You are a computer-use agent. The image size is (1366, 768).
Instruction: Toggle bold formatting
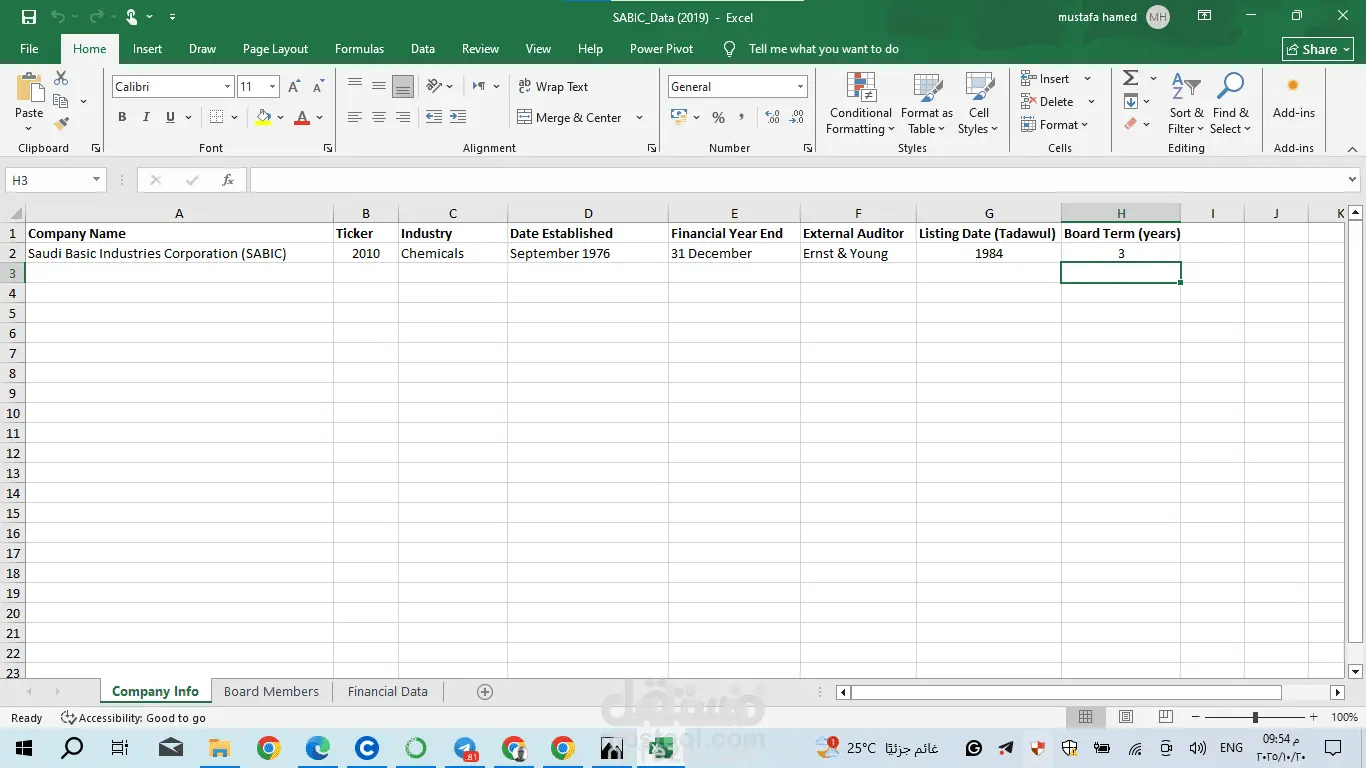pos(122,118)
